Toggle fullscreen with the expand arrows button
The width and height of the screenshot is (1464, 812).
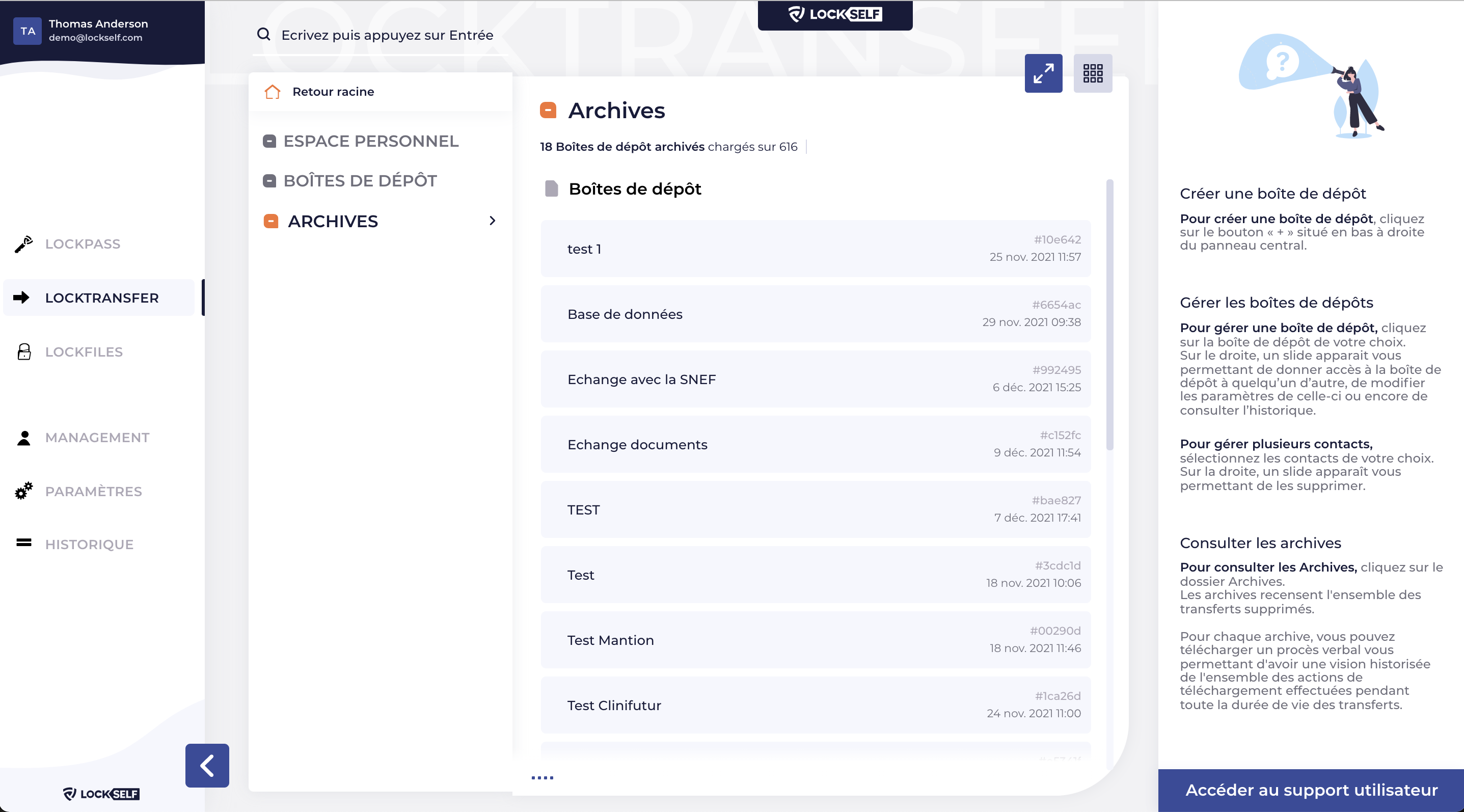(x=1043, y=73)
